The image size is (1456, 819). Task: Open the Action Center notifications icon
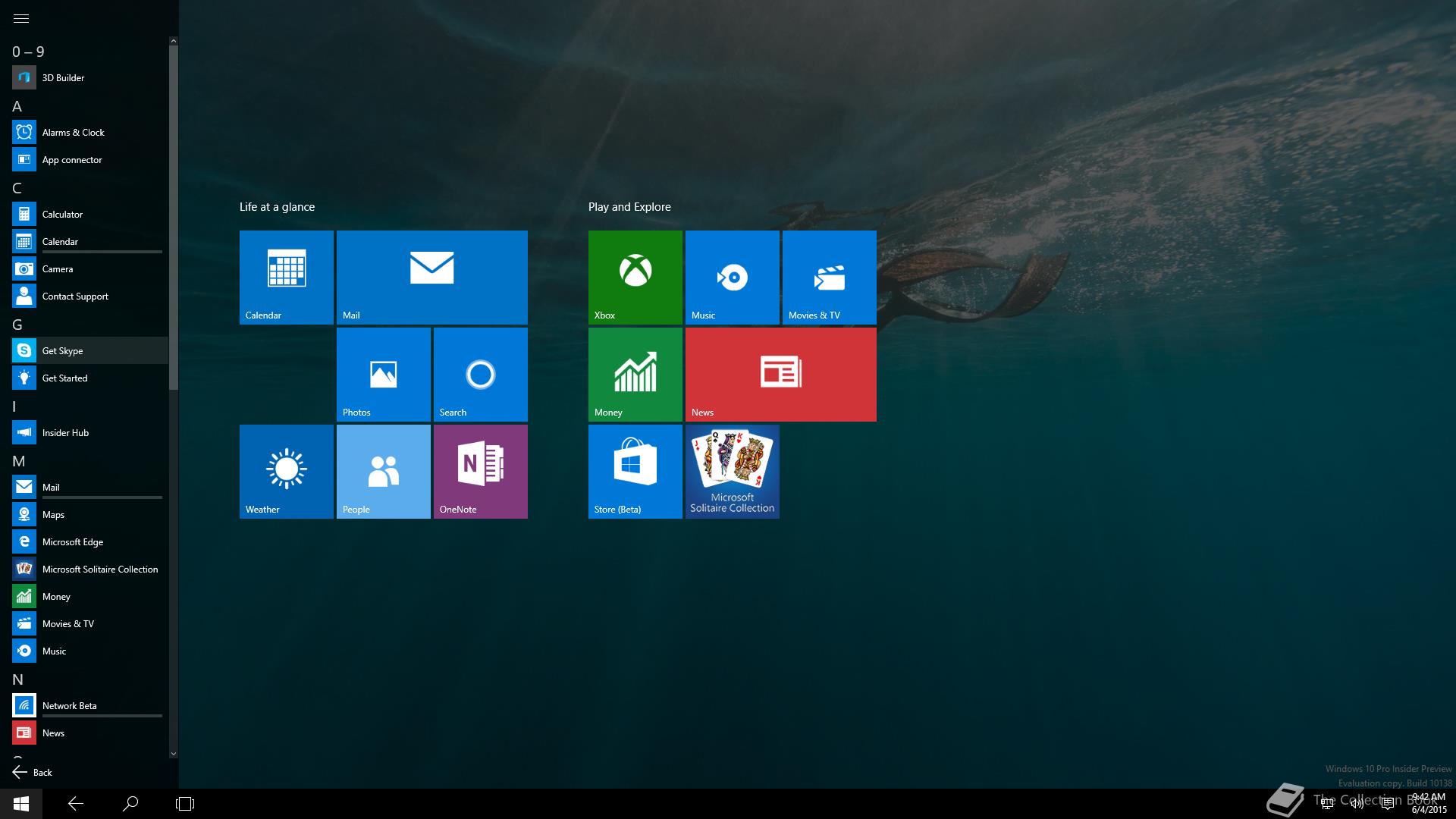tap(1388, 803)
